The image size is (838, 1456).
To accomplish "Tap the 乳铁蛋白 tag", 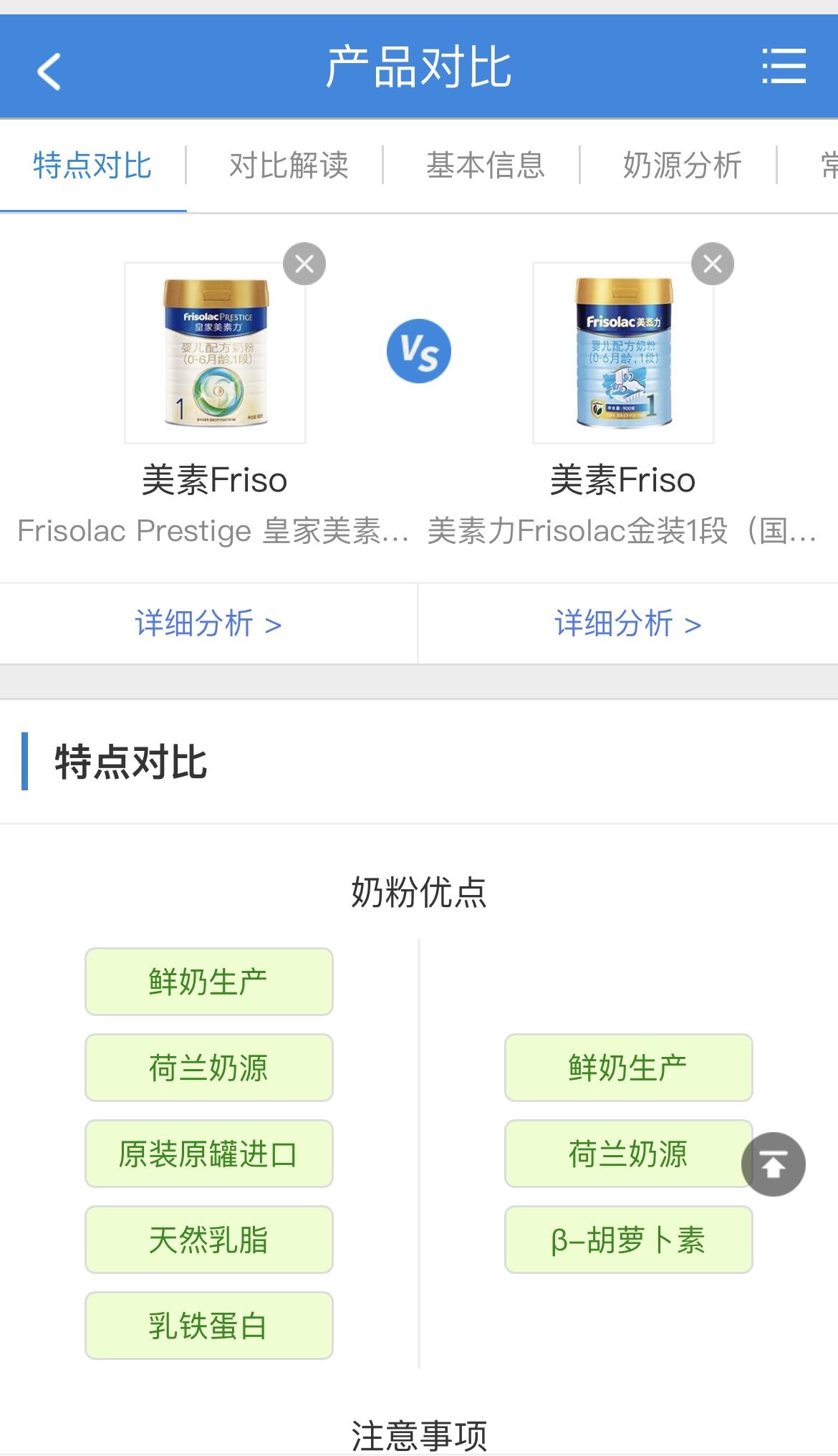I will tap(208, 1326).
